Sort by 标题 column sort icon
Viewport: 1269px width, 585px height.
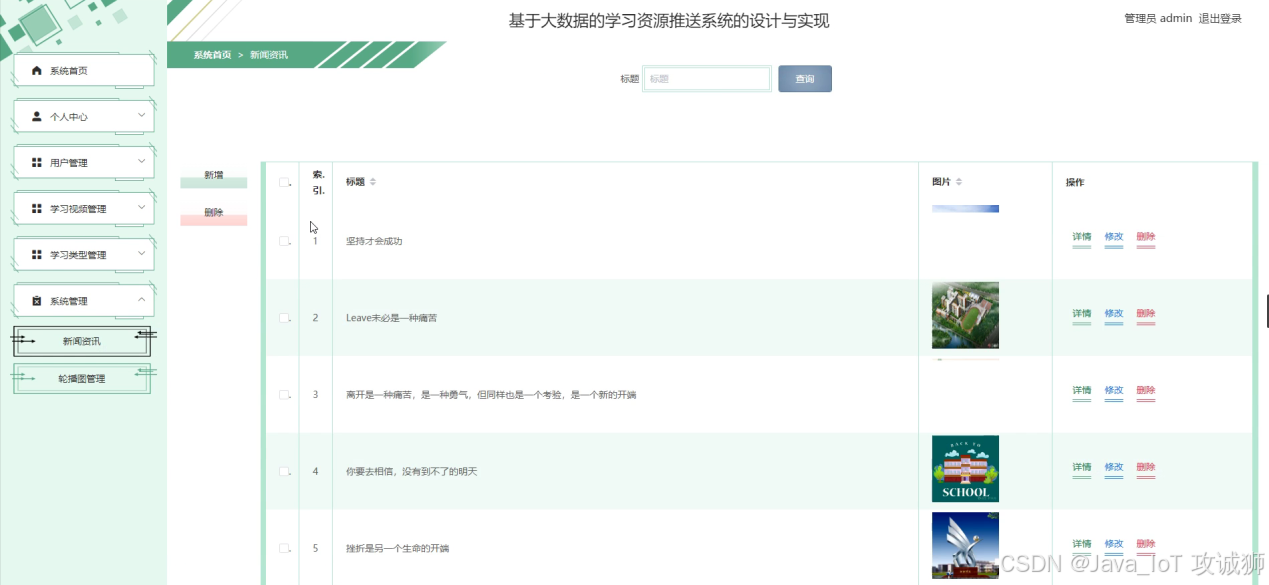click(x=373, y=182)
